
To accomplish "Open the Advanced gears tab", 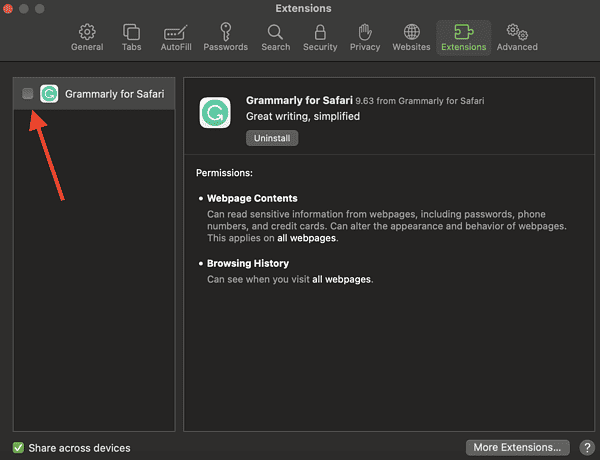I will click(x=517, y=37).
